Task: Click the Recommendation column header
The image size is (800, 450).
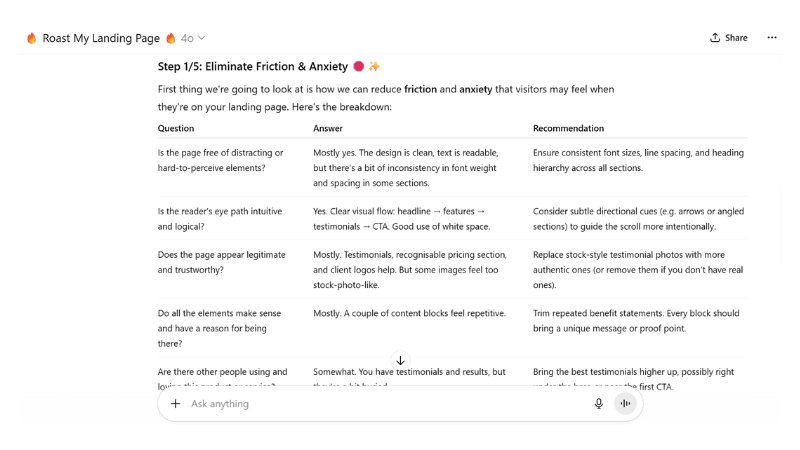Action: [568, 128]
